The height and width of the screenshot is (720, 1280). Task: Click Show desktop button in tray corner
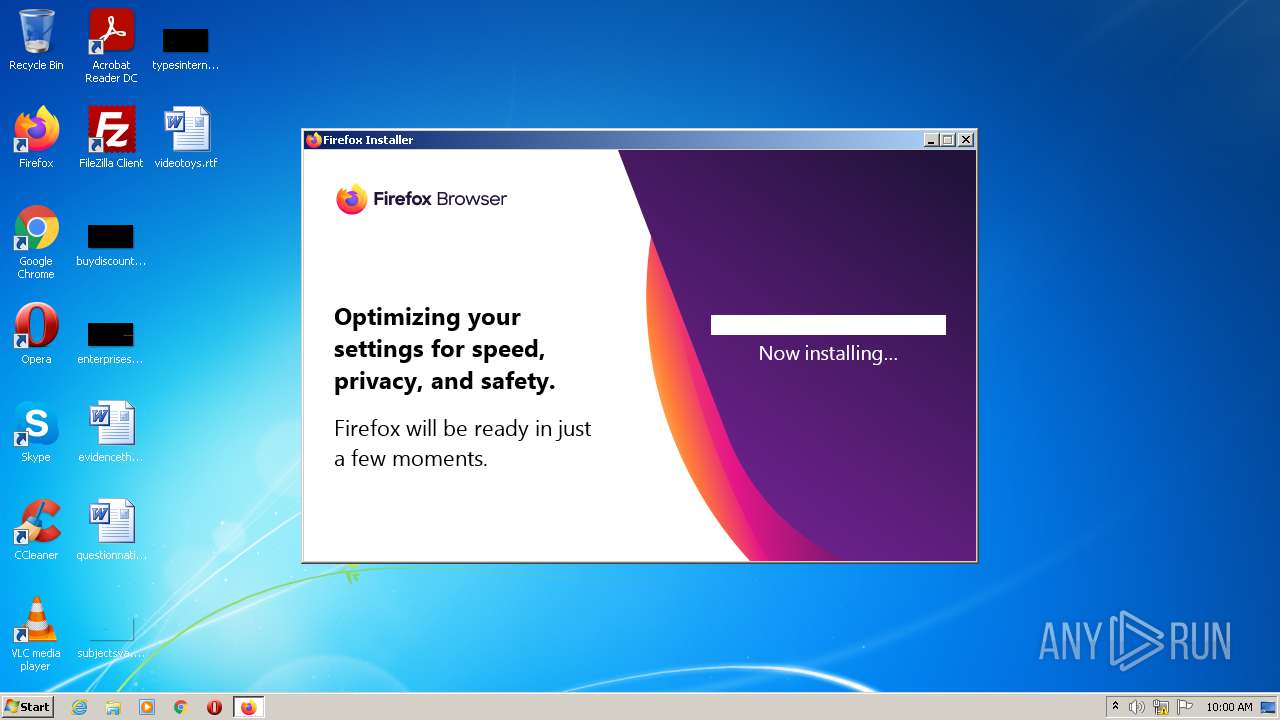pyautogui.click(x=1268, y=707)
